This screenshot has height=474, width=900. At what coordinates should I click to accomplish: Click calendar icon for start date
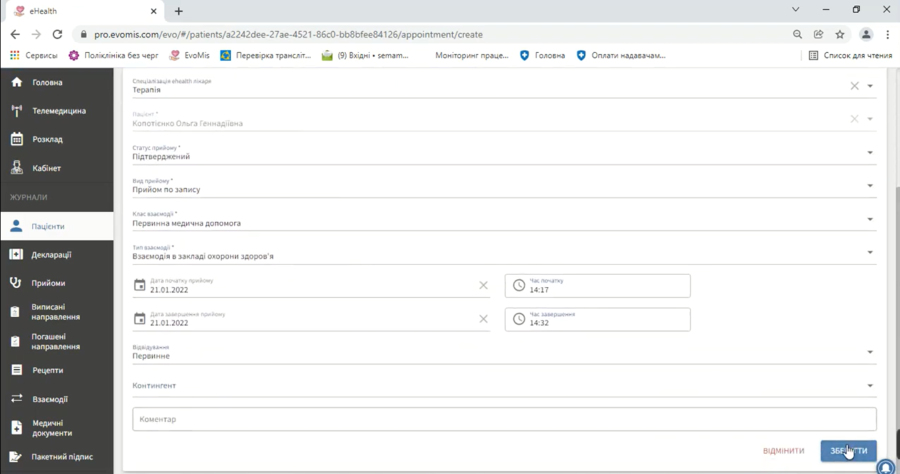tap(139, 285)
